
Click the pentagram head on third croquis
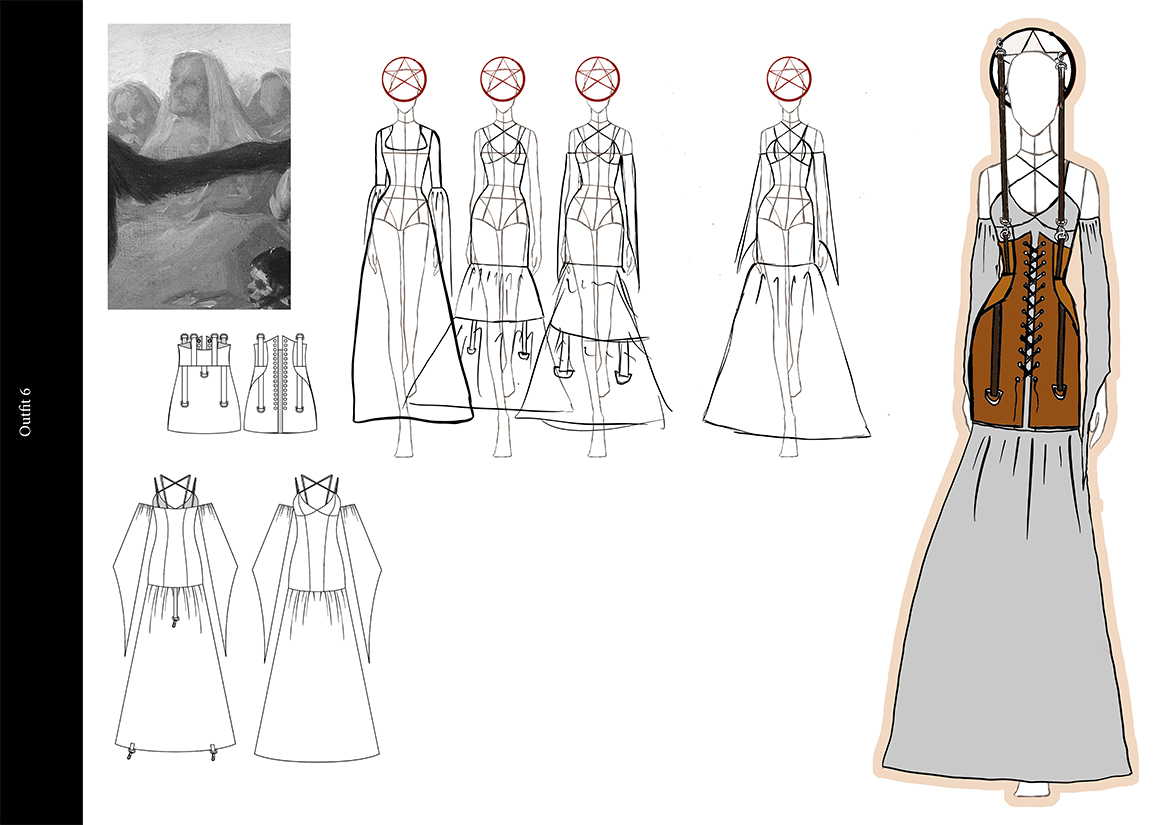coord(597,78)
